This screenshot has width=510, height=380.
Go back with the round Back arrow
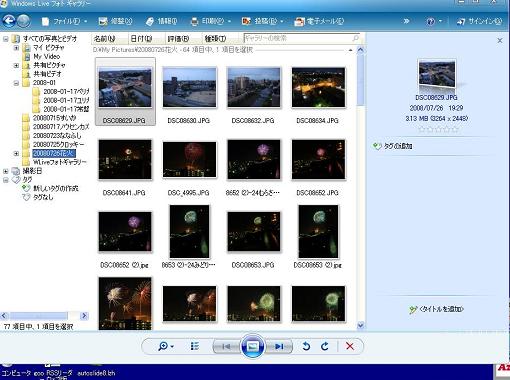click(x=9, y=21)
